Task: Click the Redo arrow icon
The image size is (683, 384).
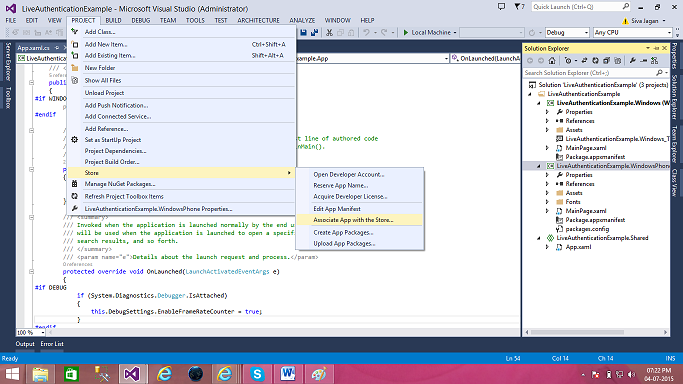Action: tap(384, 33)
